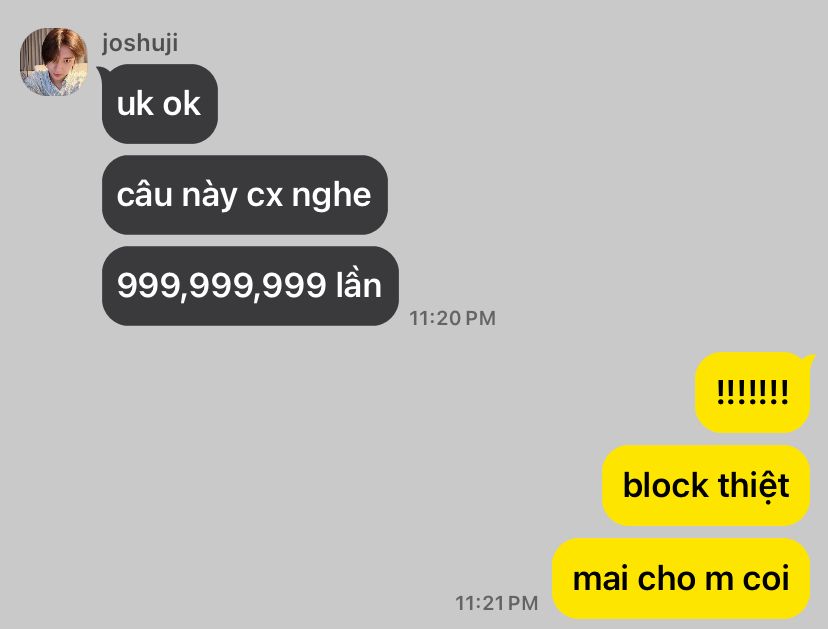Open joshuji's profile picture avatar
Screen dimensions: 828x629
point(53,62)
